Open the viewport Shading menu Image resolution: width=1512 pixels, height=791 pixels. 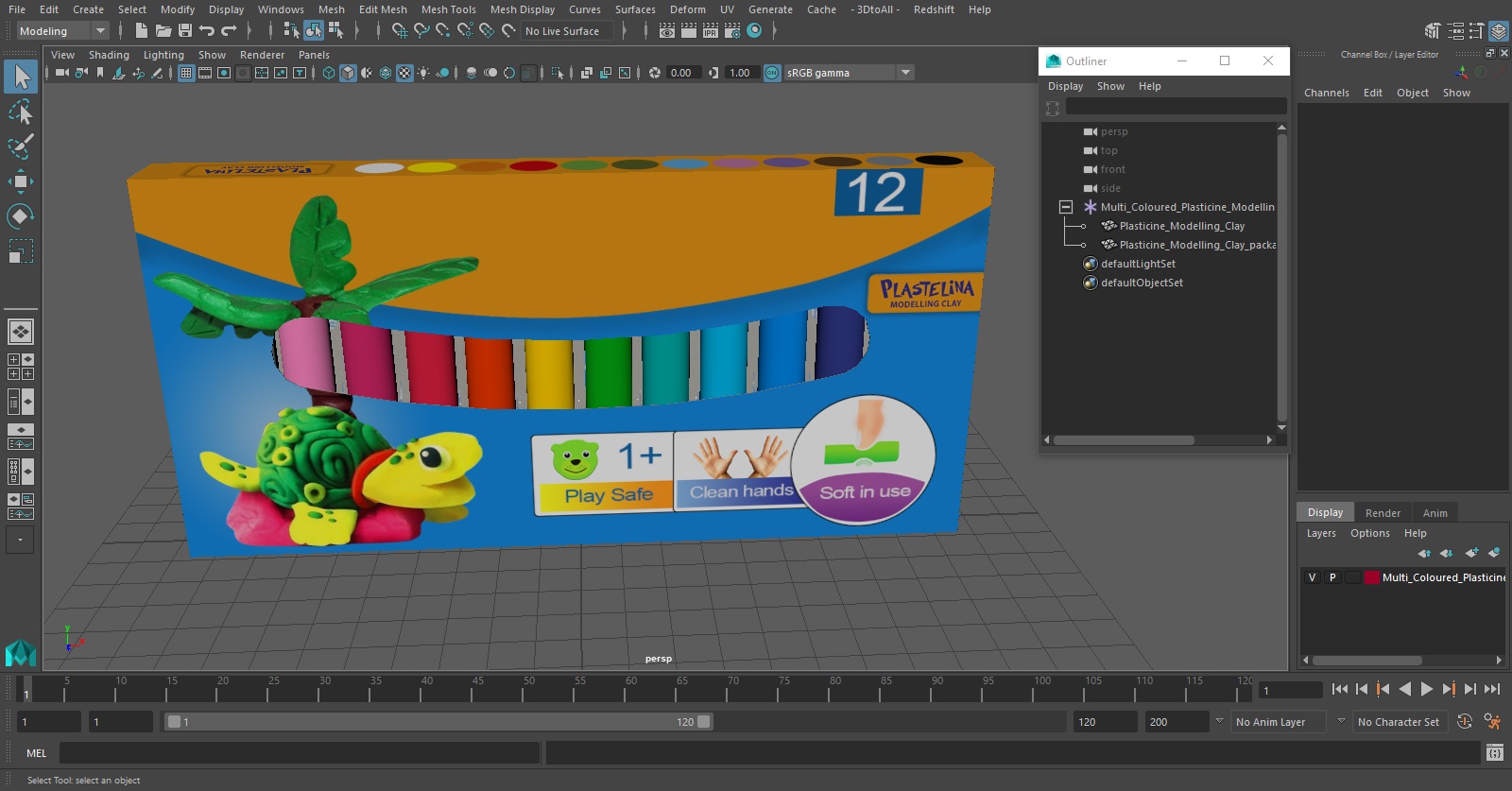(109, 55)
